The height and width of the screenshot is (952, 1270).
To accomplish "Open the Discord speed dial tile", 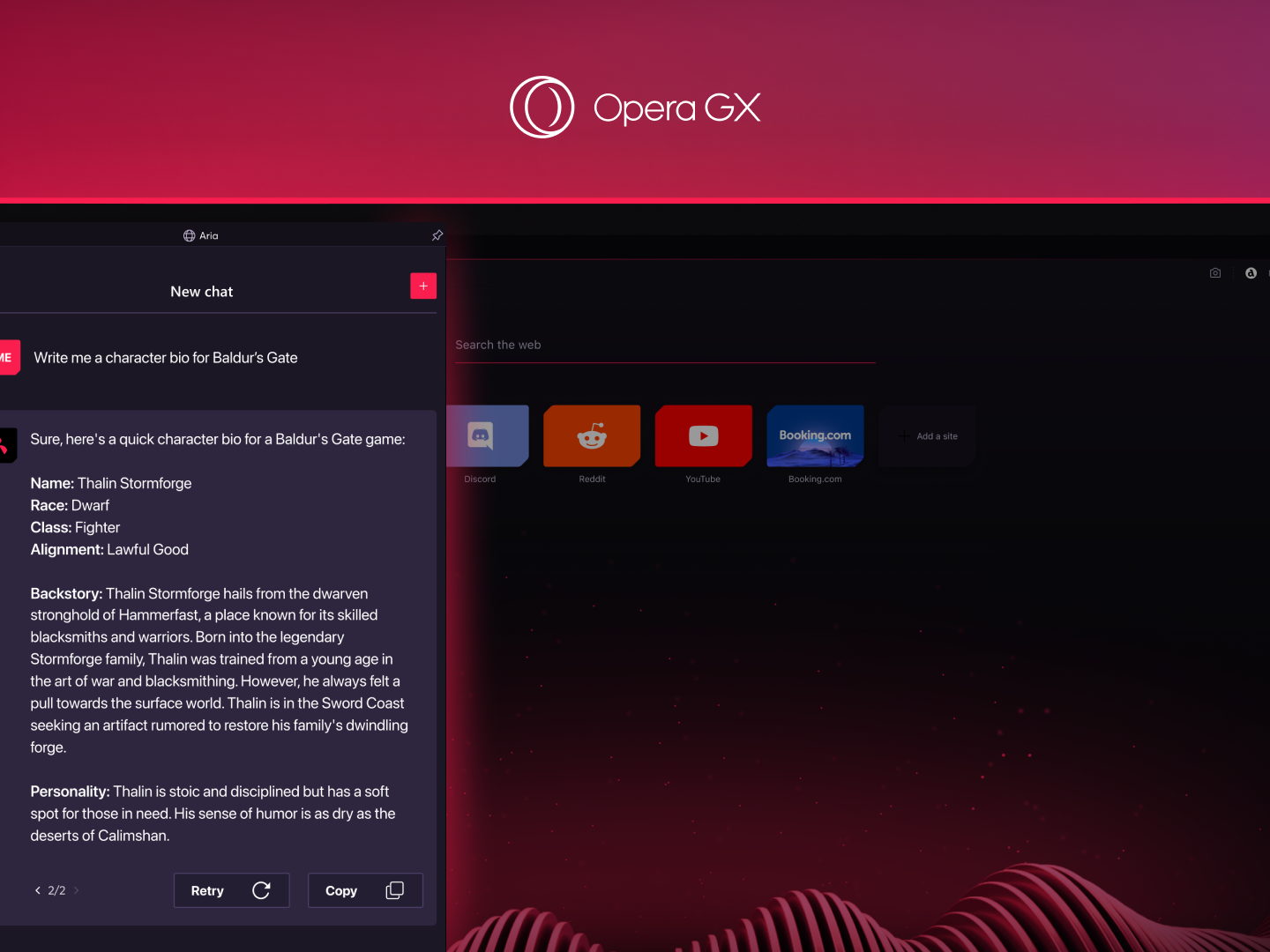I will [x=488, y=436].
